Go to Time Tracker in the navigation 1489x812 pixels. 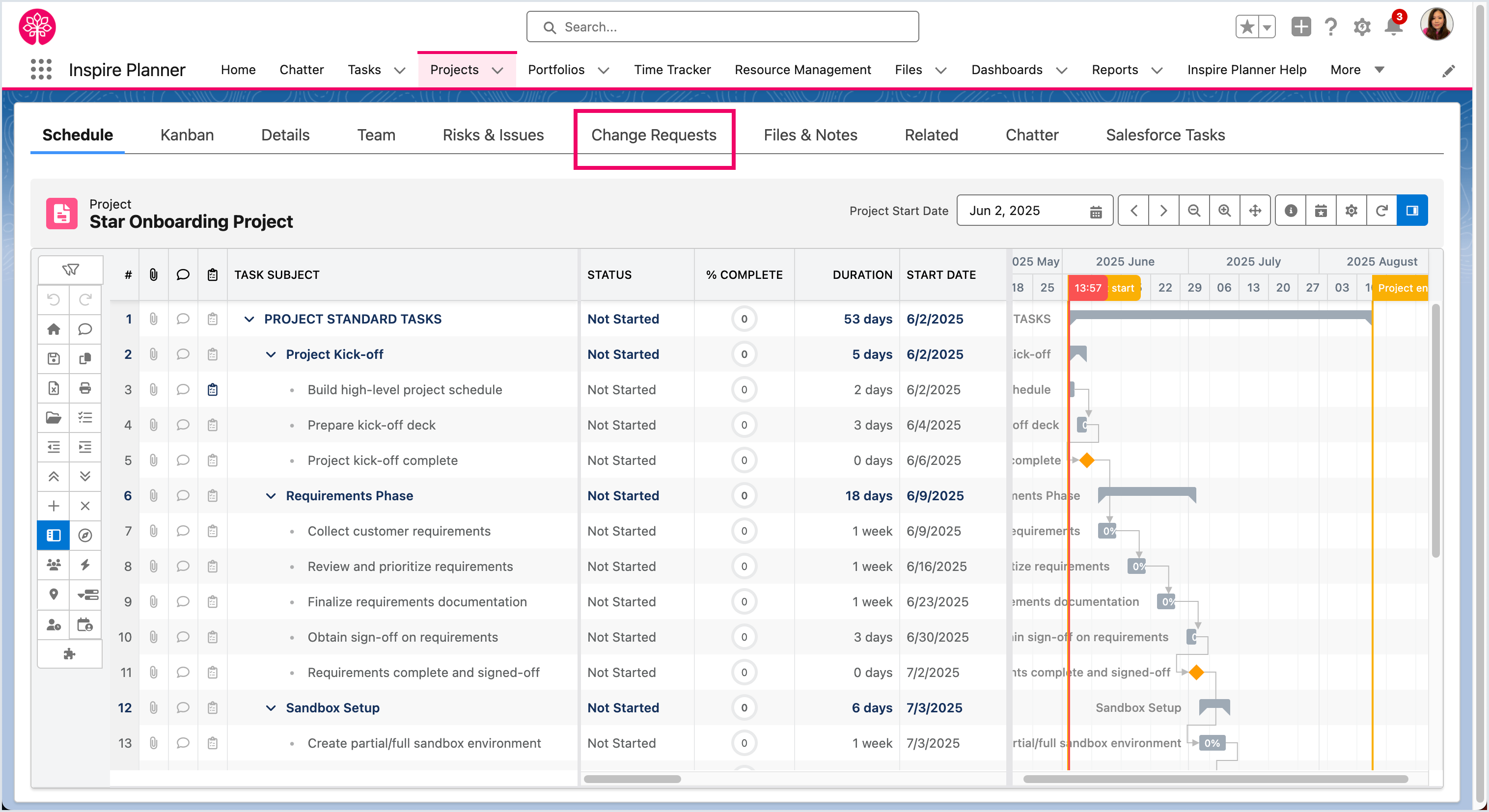672,70
